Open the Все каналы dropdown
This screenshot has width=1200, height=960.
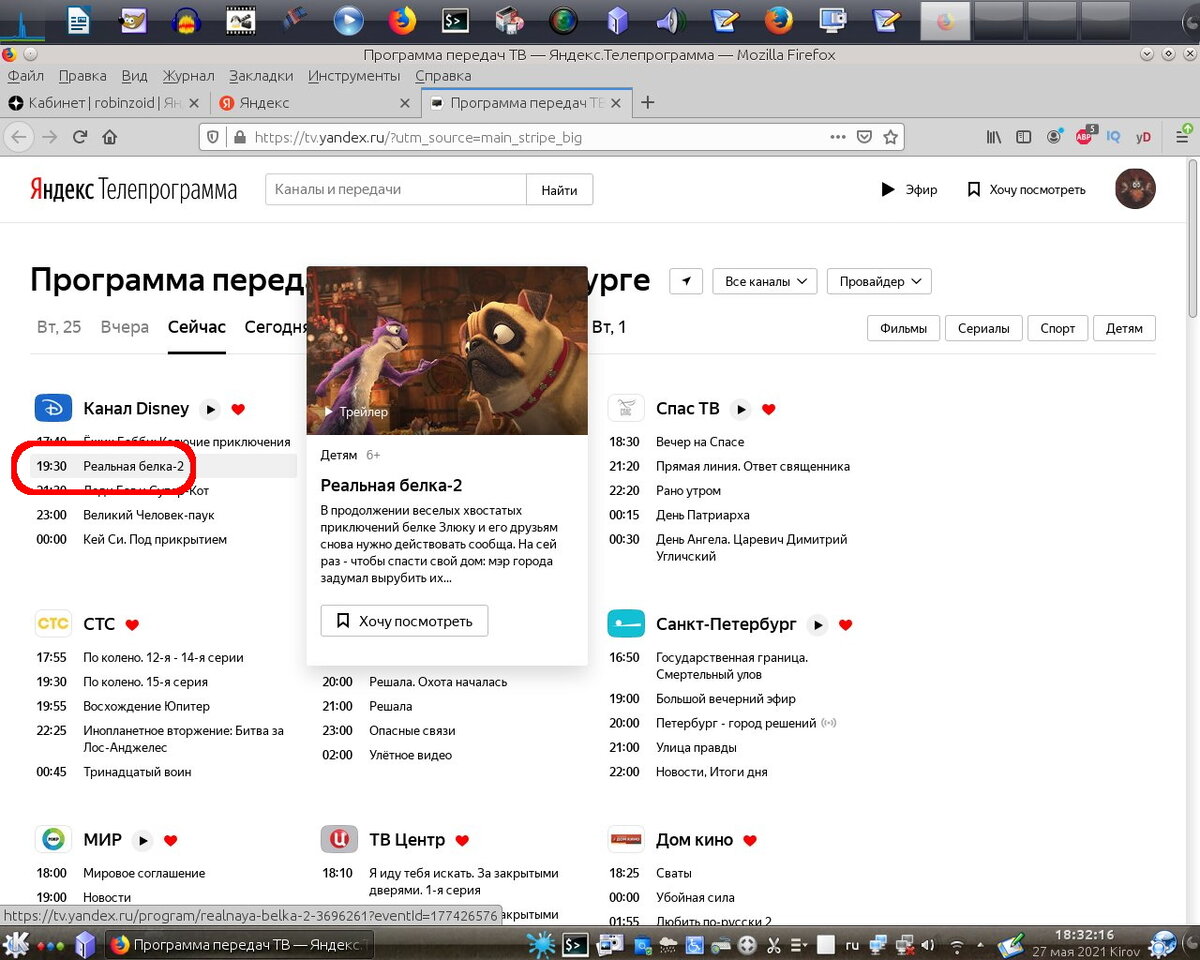[x=765, y=281]
